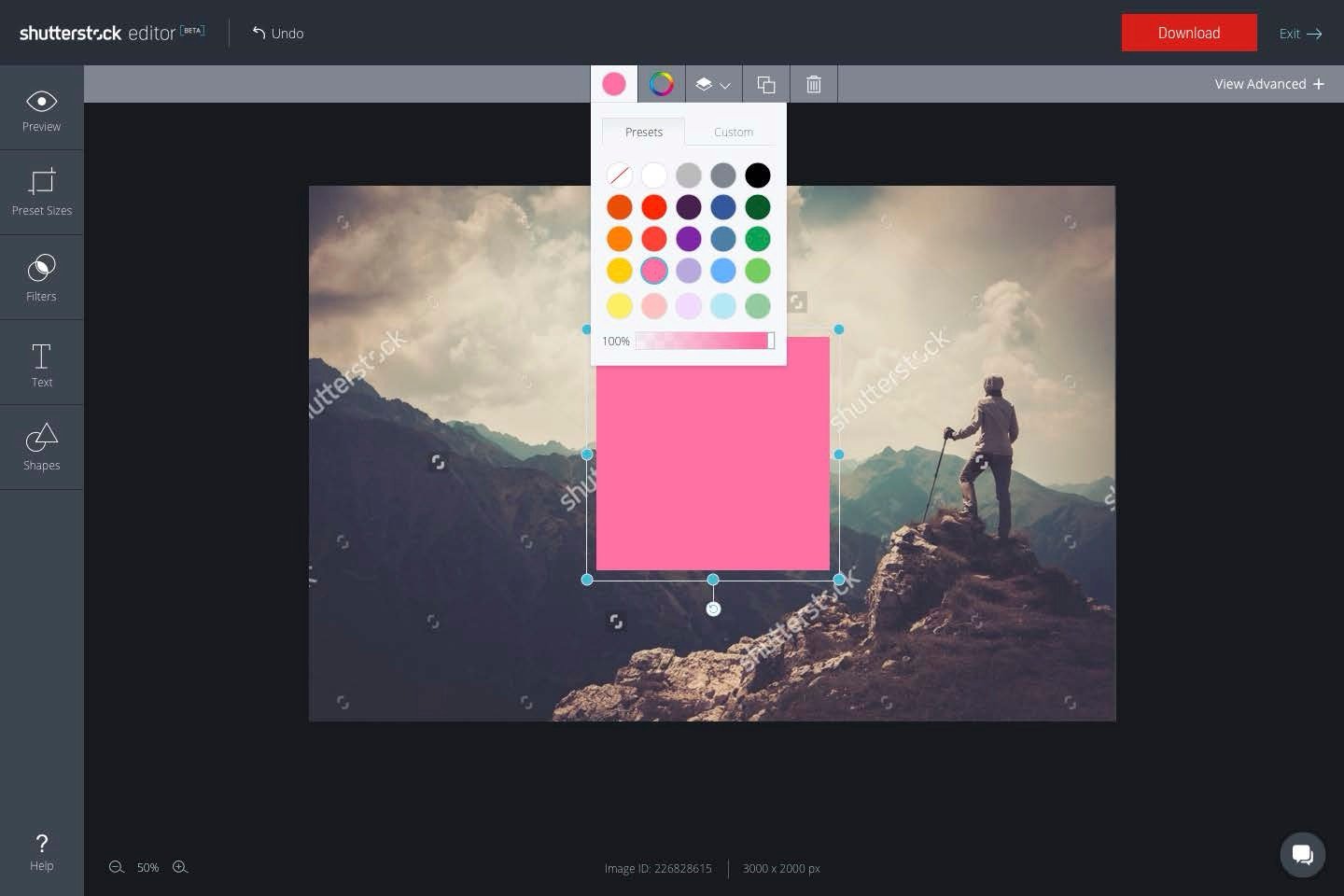Pick the light green swatch
The width and height of the screenshot is (1344, 896).
[758, 271]
